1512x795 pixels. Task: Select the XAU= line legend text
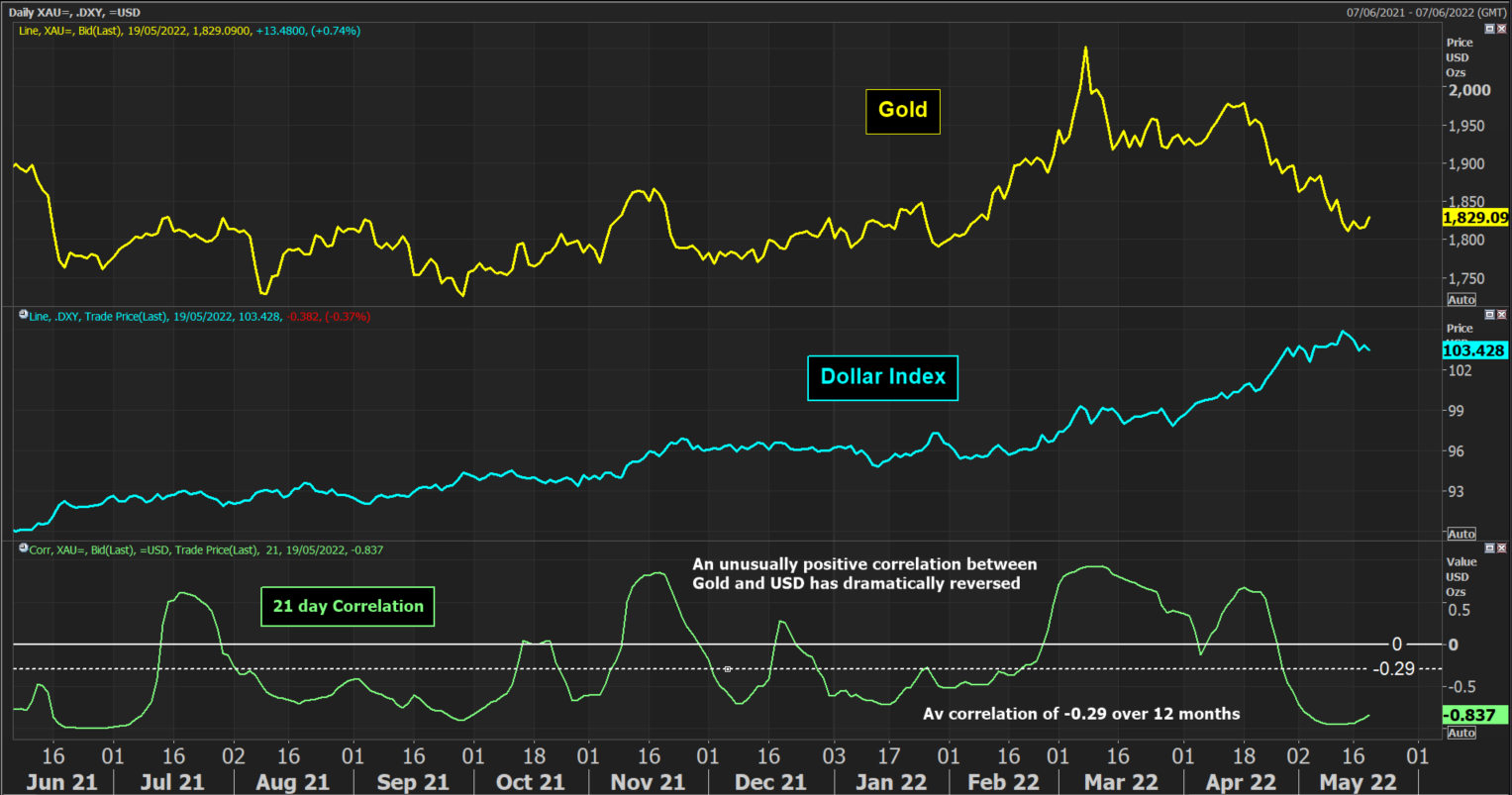[x=190, y=31]
